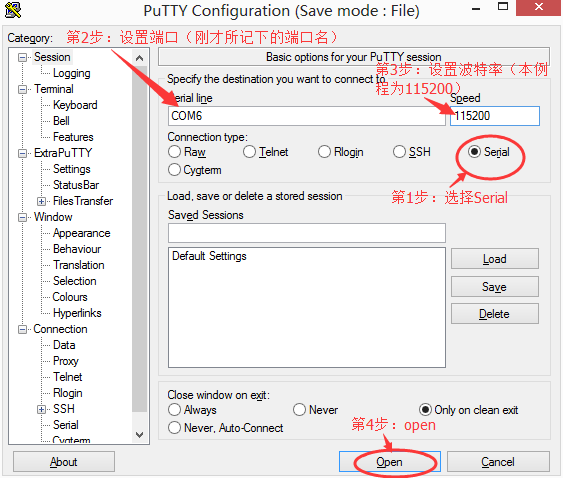563x478 pixels.
Task: Collapse the Session tree node
Action: pos(22,57)
